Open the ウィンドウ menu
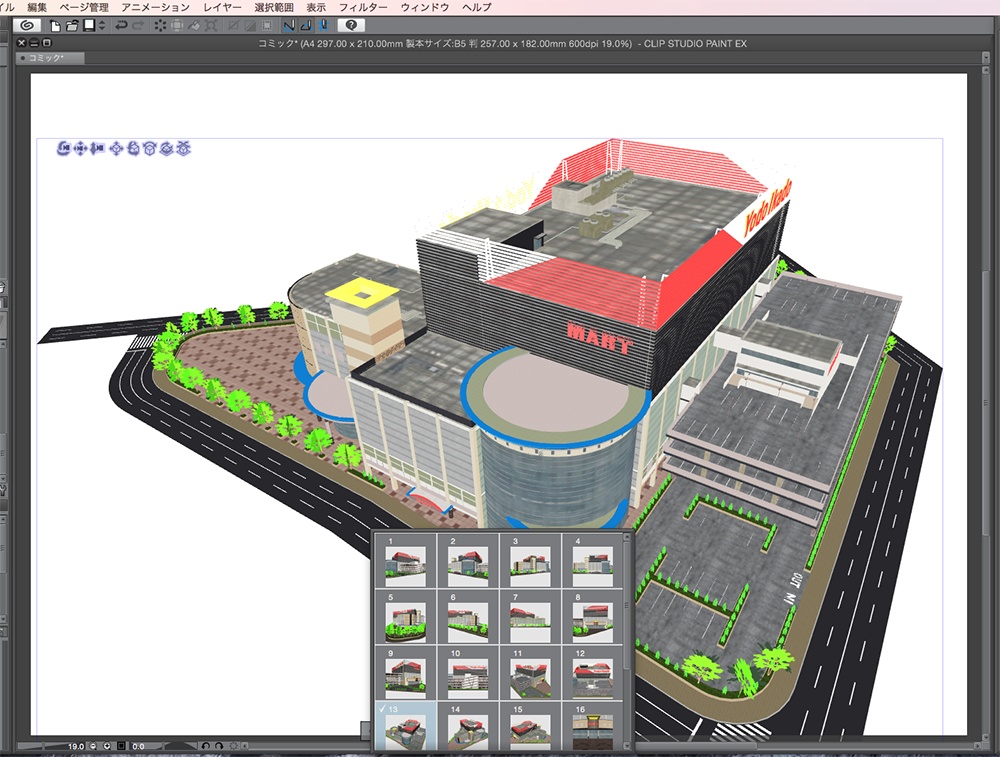Image resolution: width=1000 pixels, height=757 pixels. (425, 7)
